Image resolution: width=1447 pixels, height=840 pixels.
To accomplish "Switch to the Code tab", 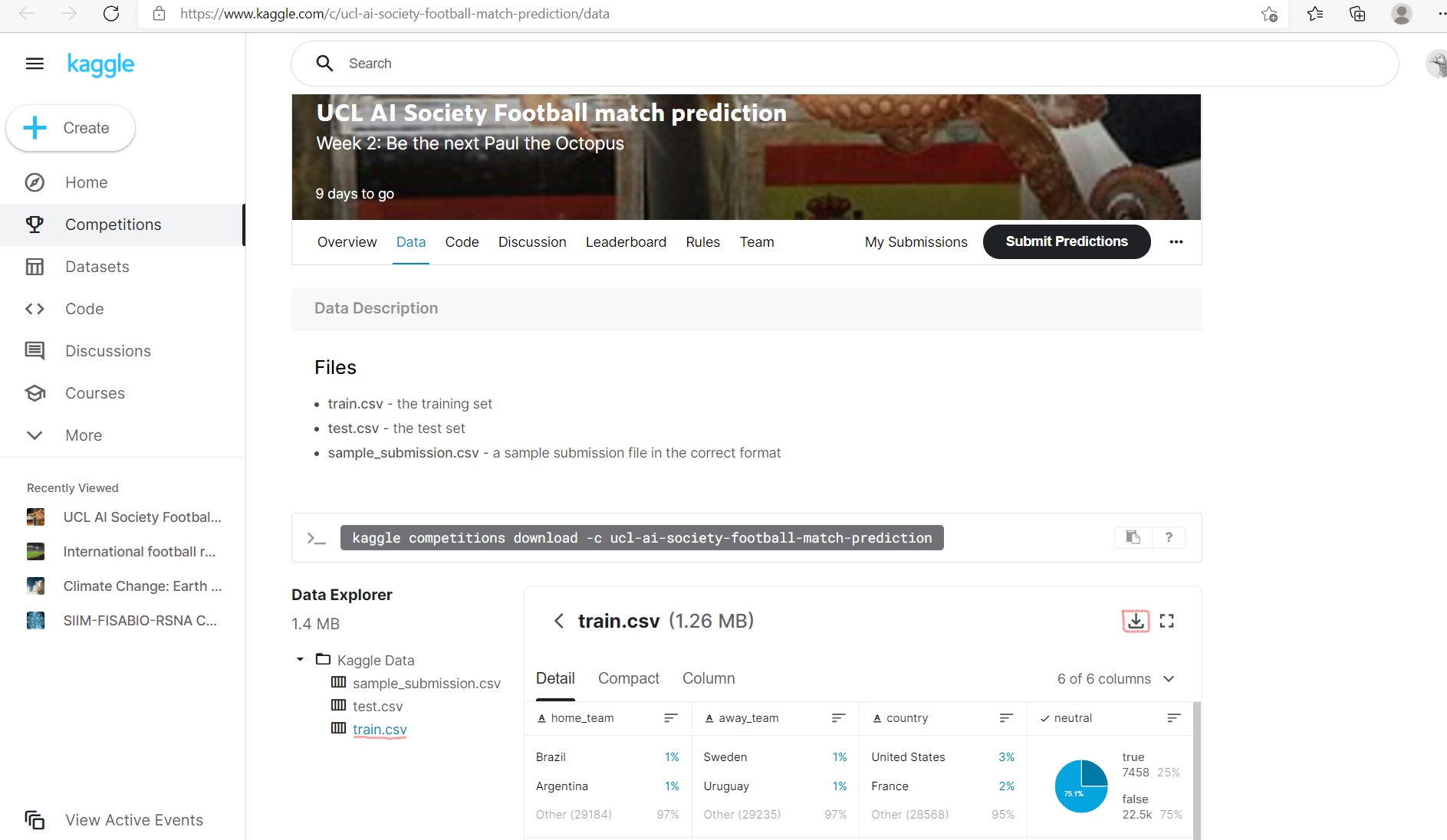I will (462, 242).
